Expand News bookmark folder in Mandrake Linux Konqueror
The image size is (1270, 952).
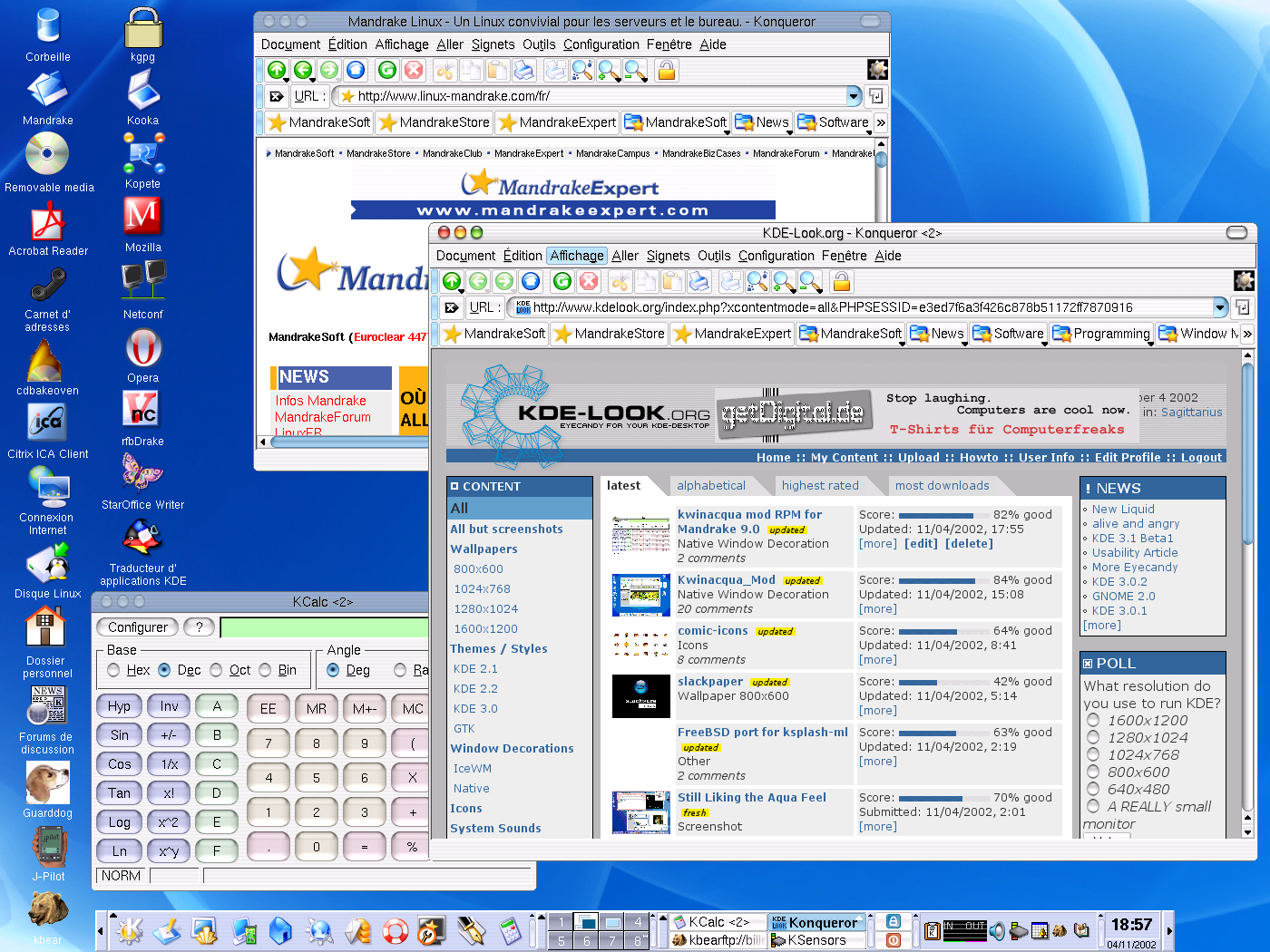point(762,122)
